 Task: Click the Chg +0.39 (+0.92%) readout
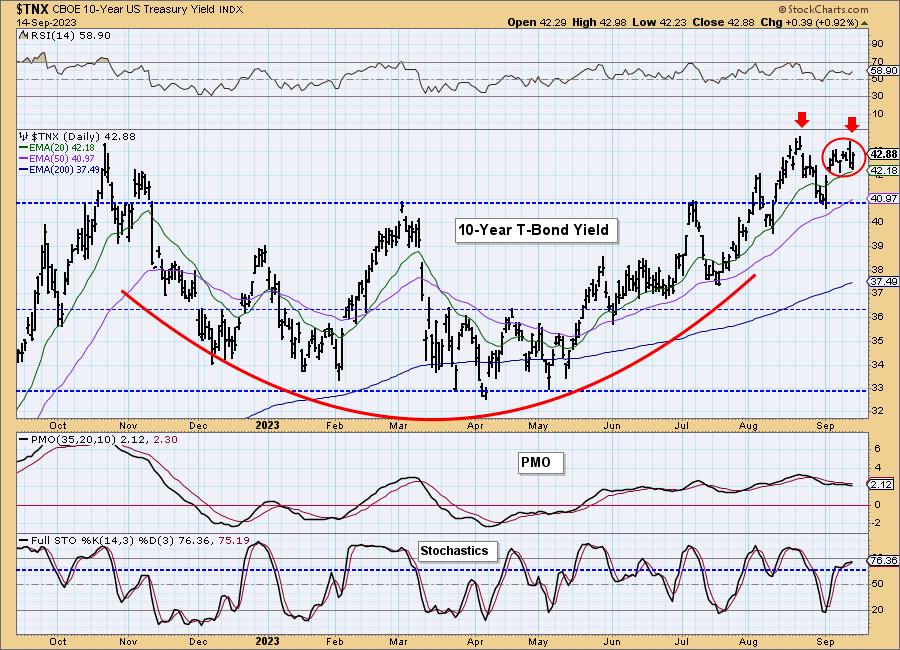[x=809, y=23]
